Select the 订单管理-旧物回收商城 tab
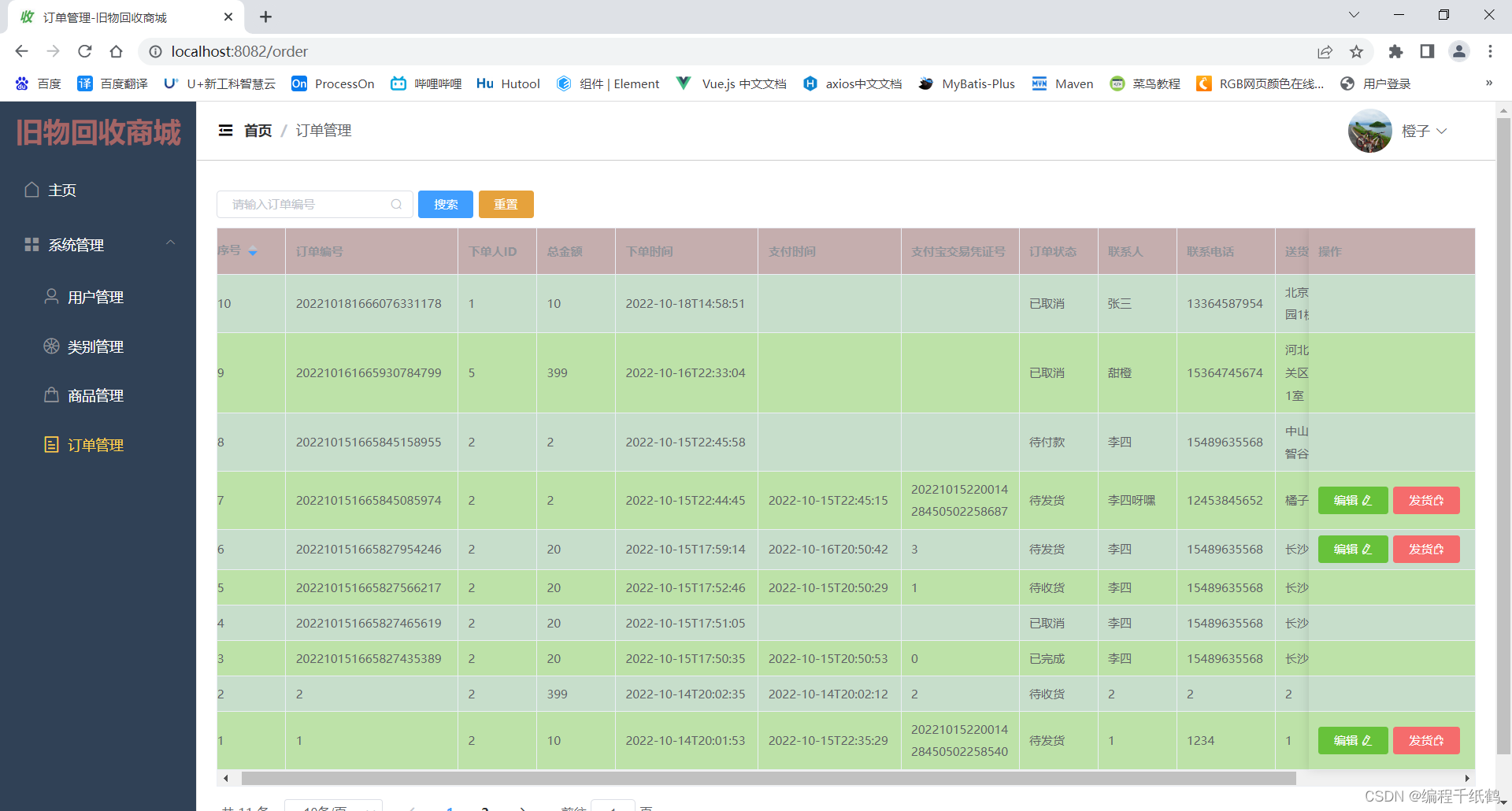Screen dimensions: 1512x811 tap(126, 17)
